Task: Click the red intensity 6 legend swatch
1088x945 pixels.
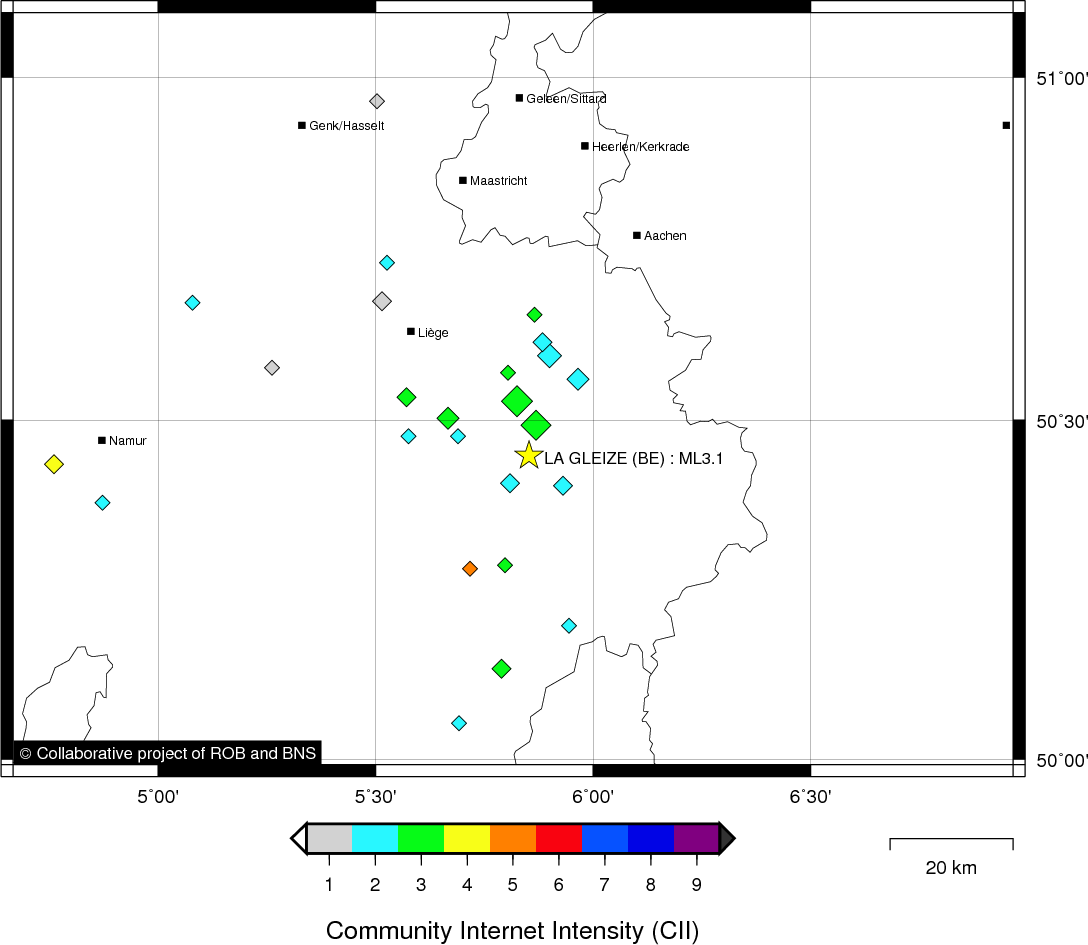Action: pyautogui.click(x=559, y=838)
